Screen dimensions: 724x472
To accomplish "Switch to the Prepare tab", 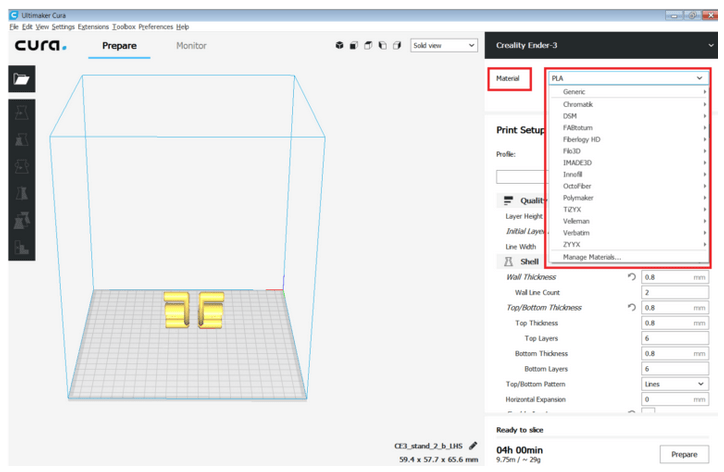I will click(x=119, y=46).
